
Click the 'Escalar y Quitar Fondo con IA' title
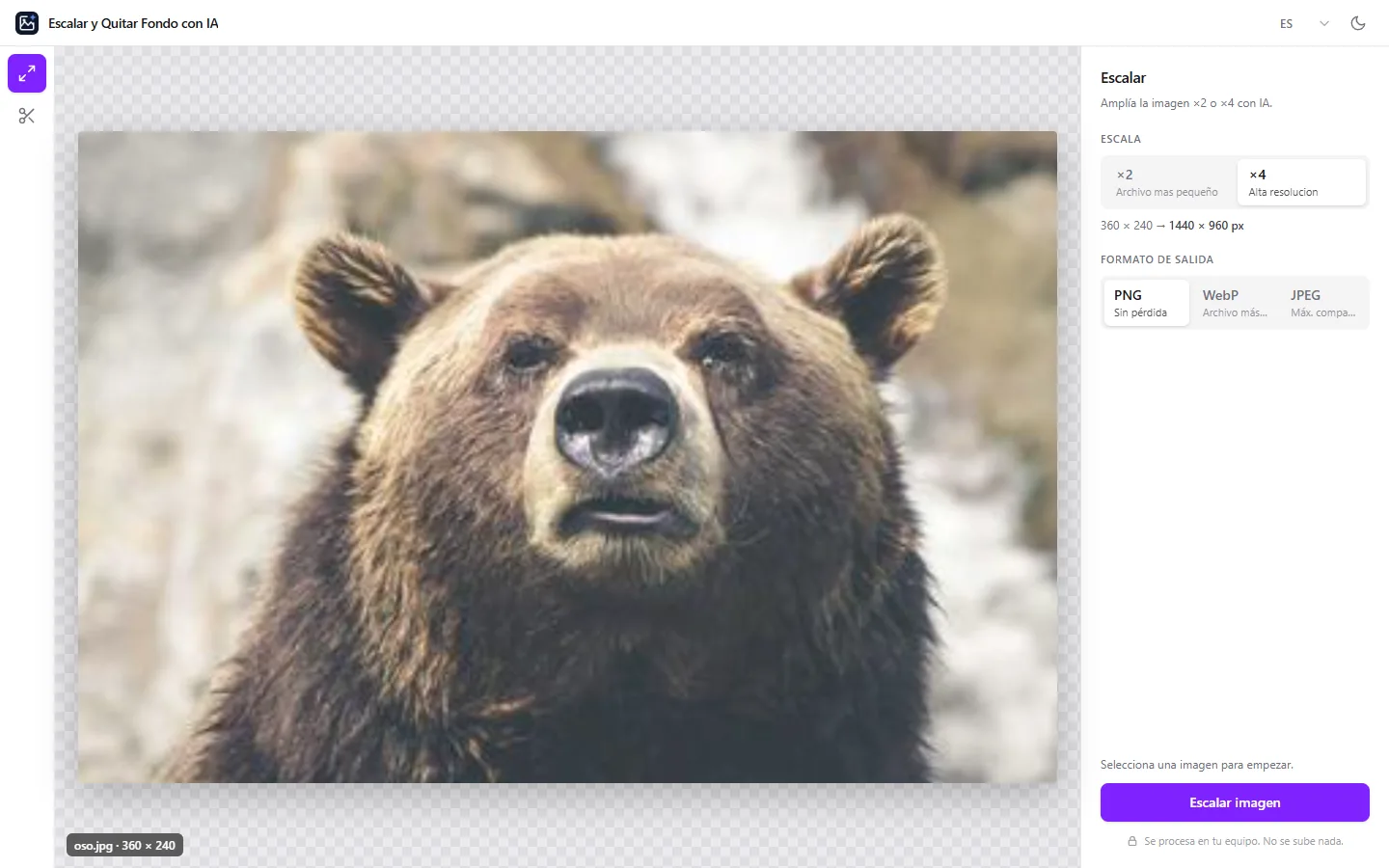[133, 23]
